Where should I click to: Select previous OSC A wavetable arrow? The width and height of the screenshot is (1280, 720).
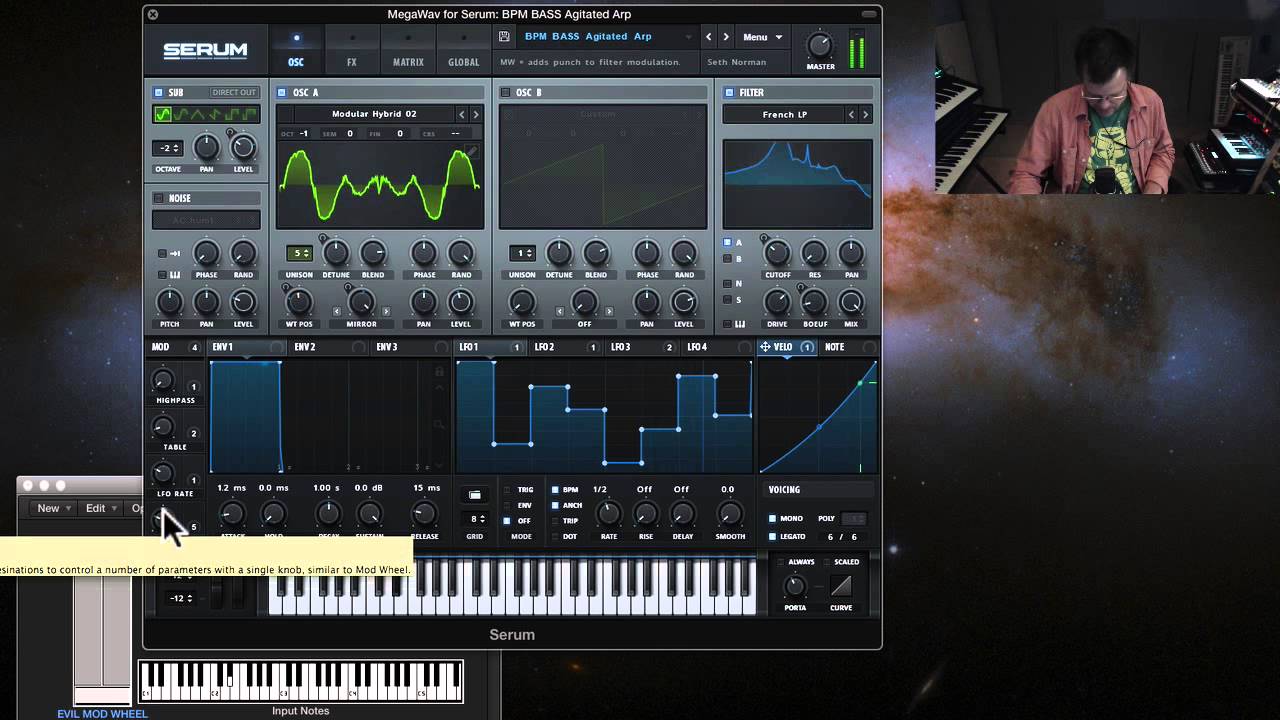coord(461,115)
